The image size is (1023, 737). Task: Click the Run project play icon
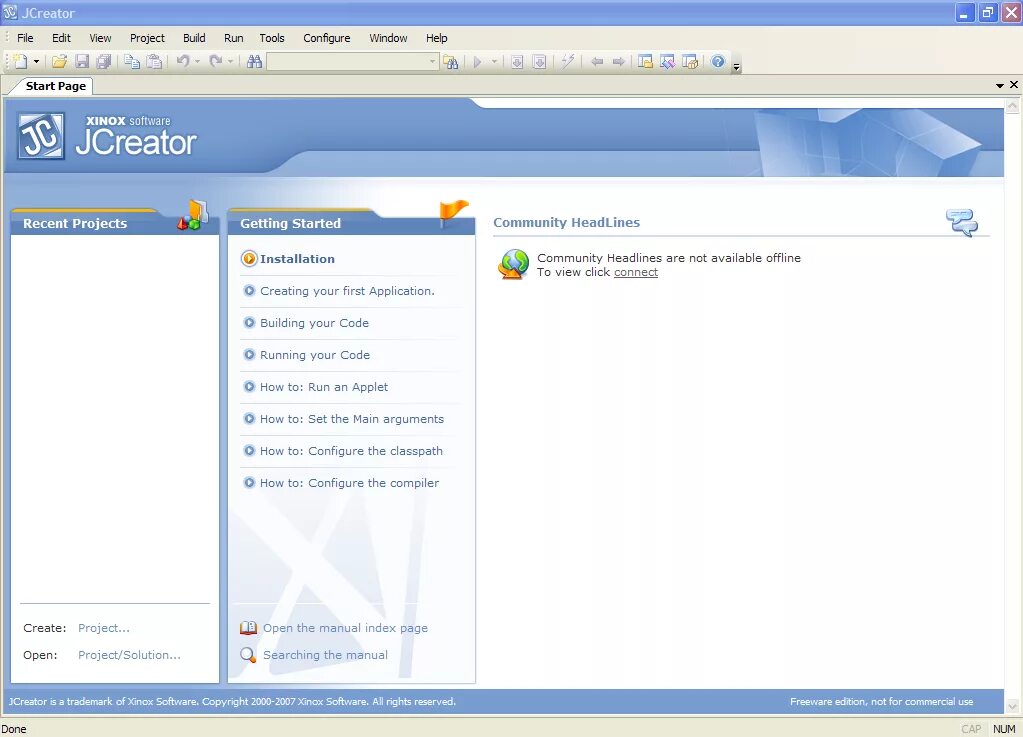[478, 61]
